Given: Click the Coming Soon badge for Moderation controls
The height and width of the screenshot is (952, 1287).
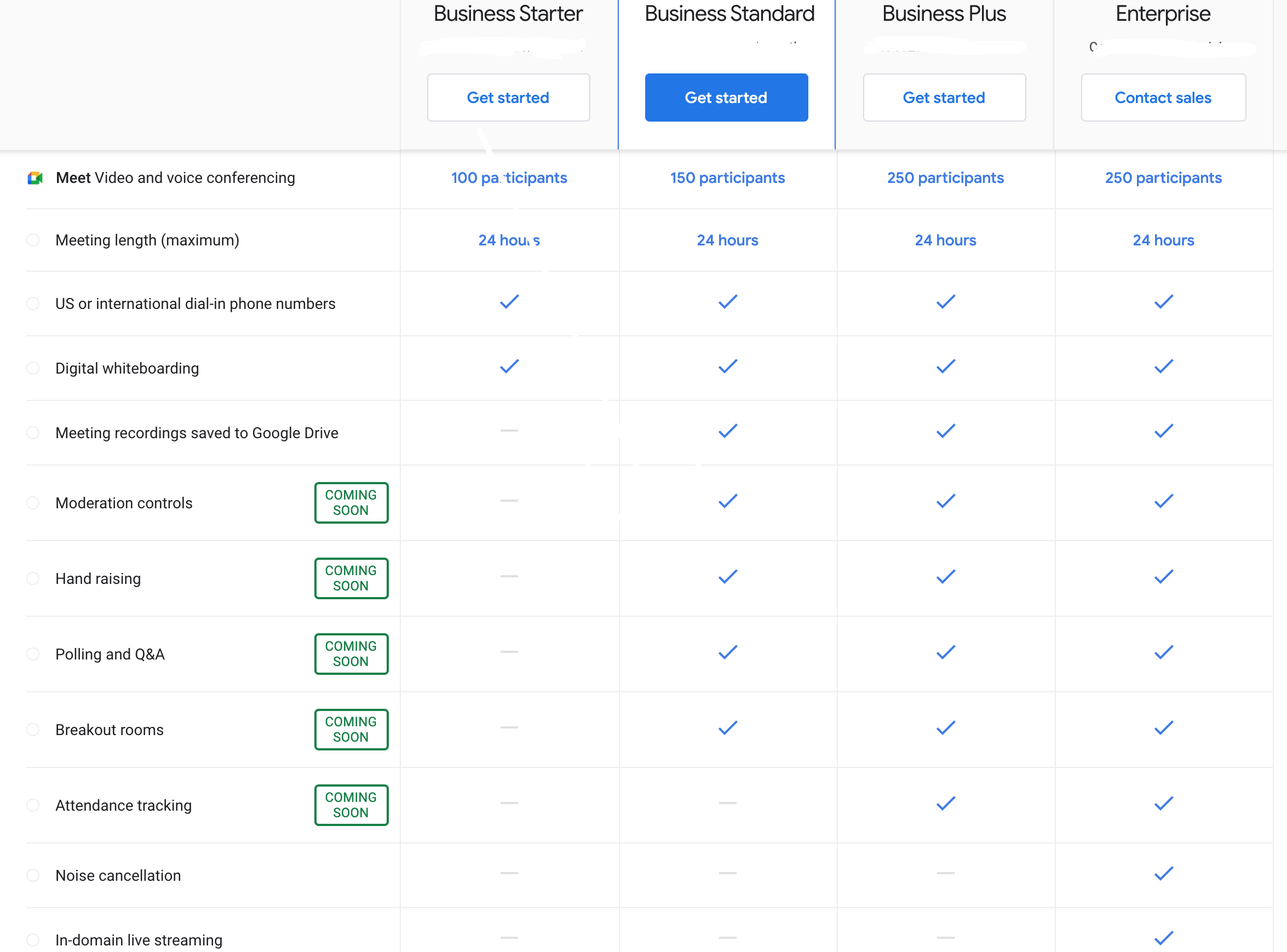Looking at the screenshot, I should (x=352, y=502).
